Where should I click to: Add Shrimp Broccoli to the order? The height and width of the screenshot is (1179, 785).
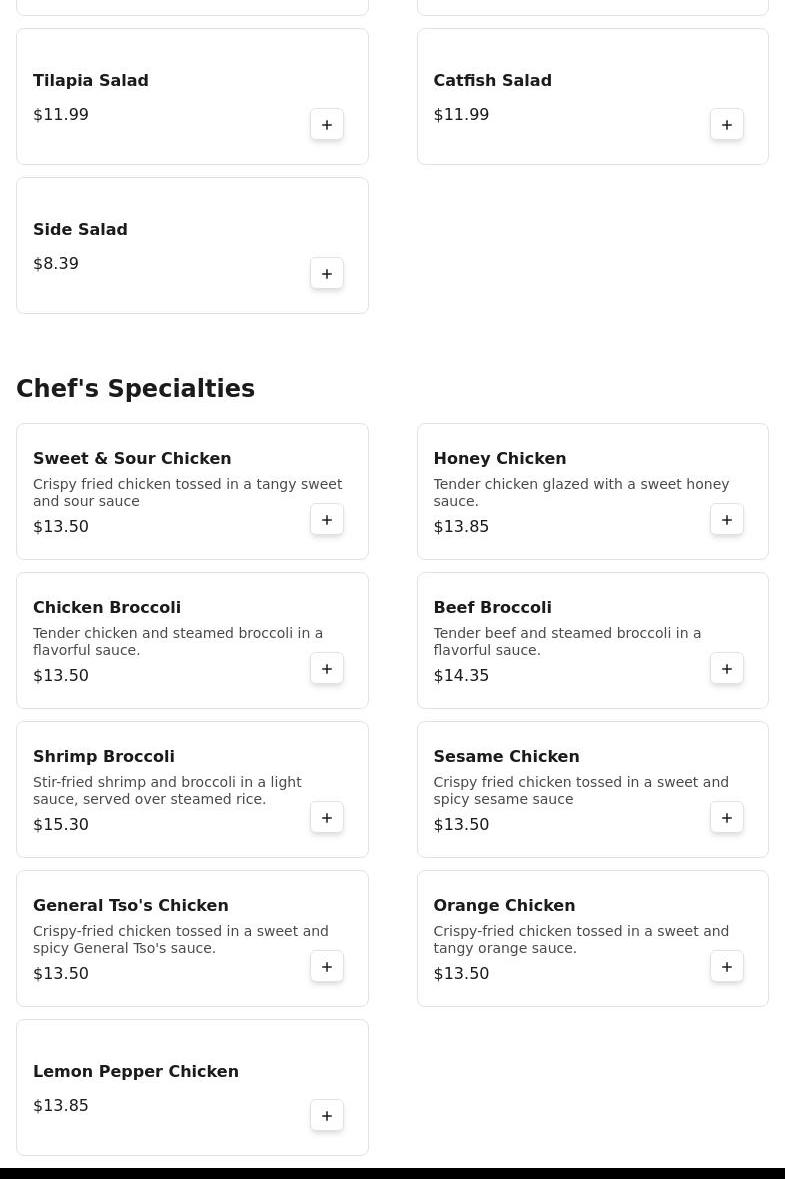point(327,817)
